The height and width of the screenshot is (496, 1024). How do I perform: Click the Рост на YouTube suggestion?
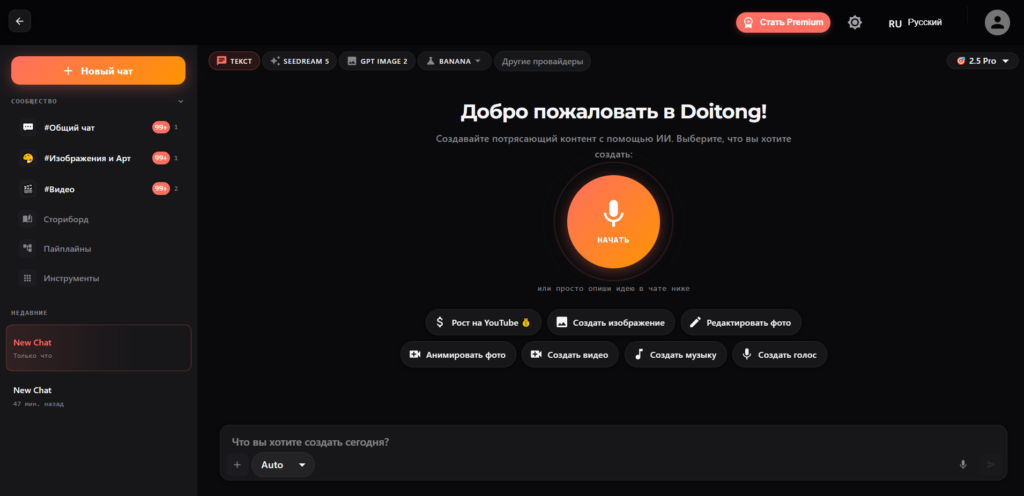[483, 322]
